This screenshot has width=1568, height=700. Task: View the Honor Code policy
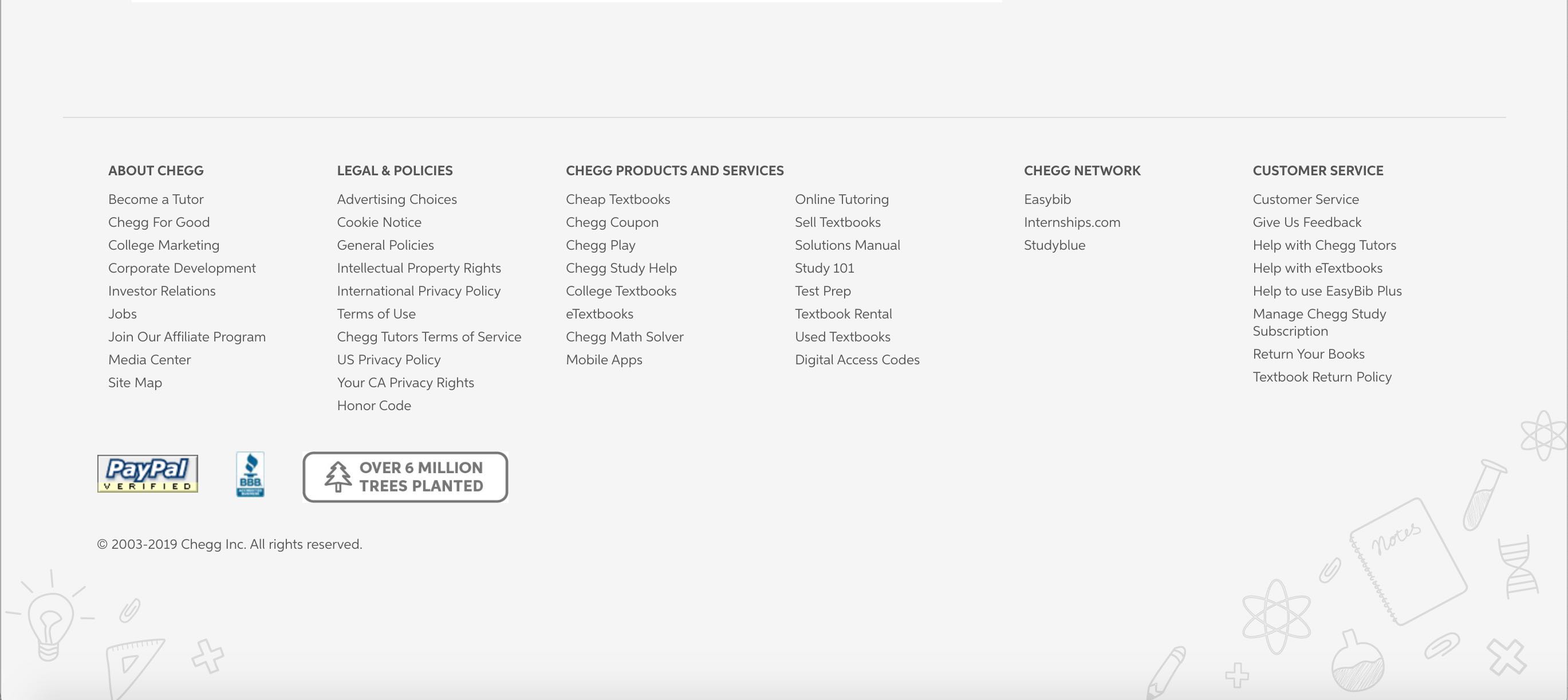tap(374, 406)
